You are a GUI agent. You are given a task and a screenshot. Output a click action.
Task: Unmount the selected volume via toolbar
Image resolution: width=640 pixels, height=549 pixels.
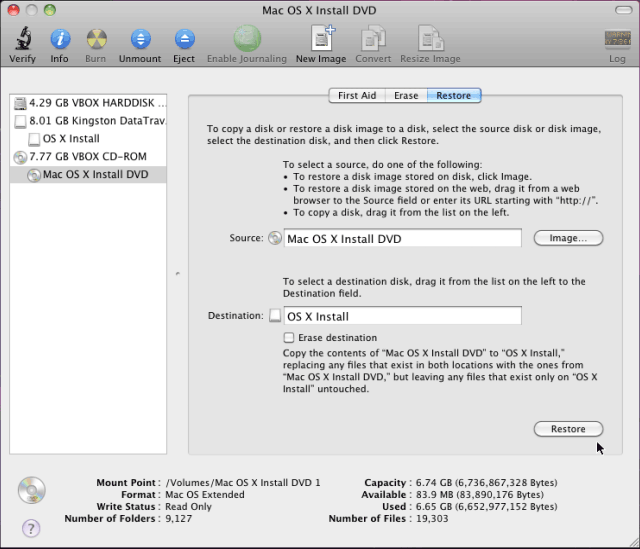140,39
